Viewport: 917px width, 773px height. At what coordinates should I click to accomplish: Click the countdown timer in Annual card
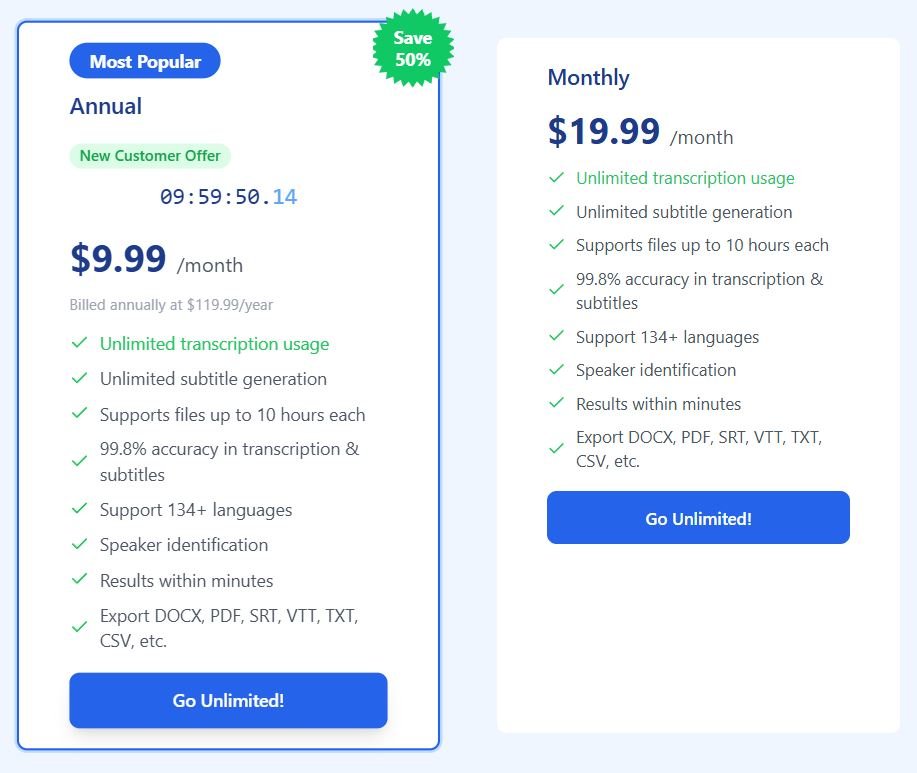228,197
